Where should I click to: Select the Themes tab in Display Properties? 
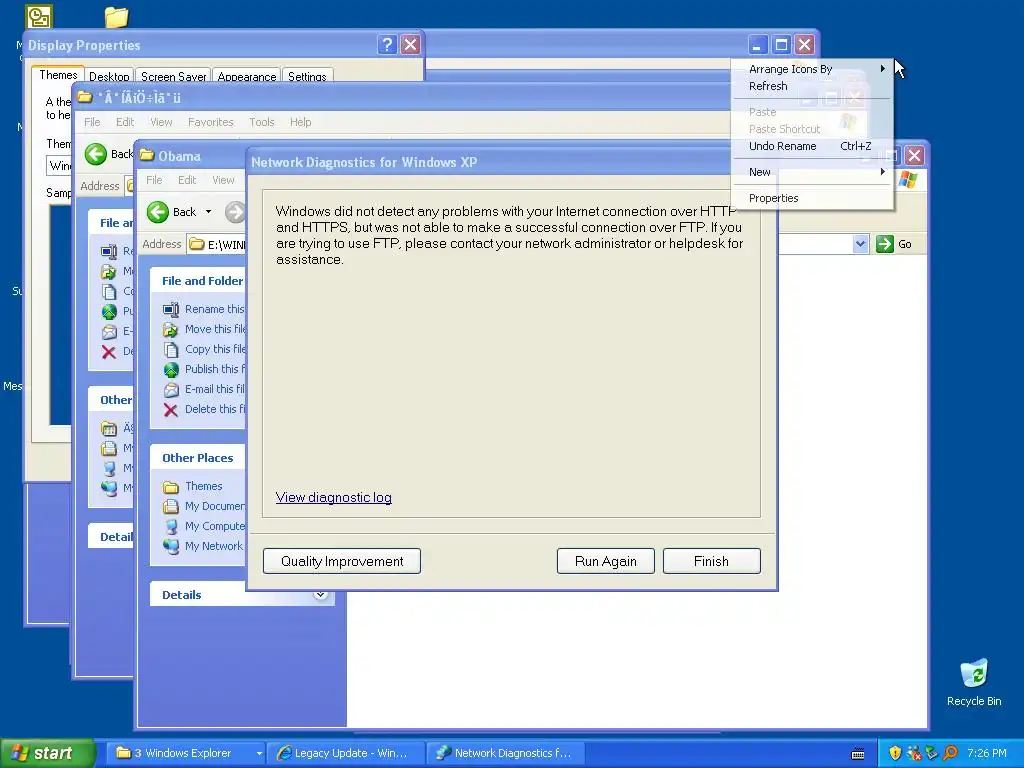coord(58,75)
